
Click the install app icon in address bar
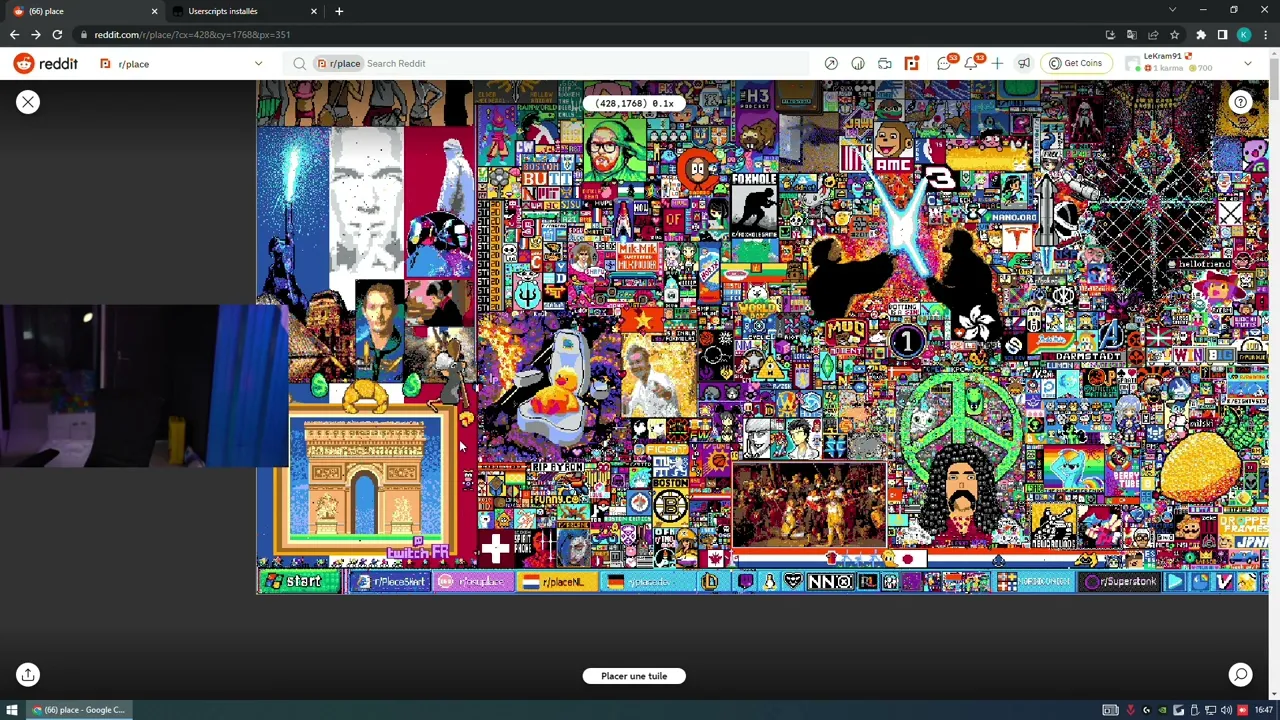click(1110, 35)
